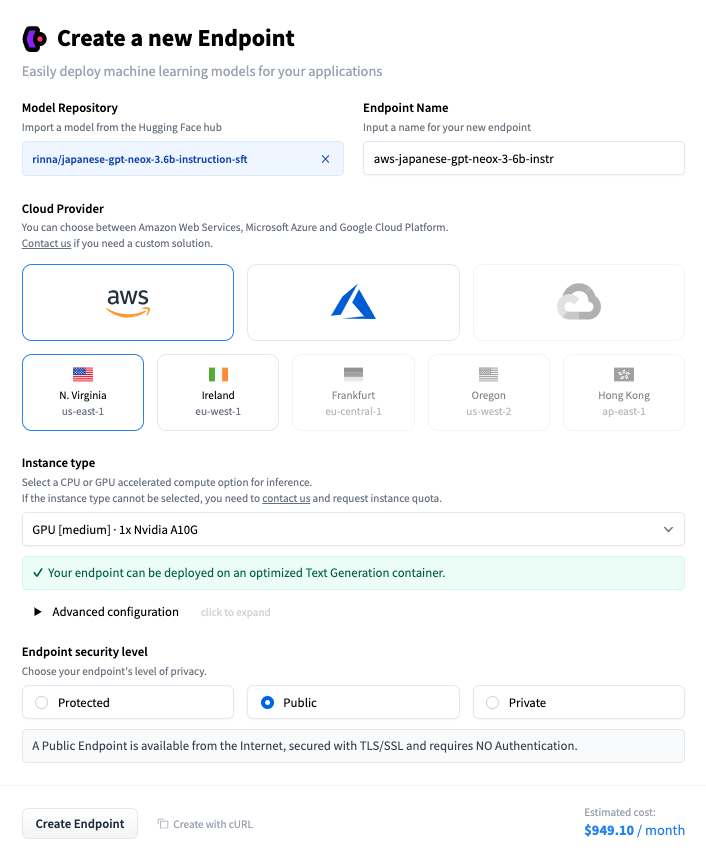This screenshot has width=706, height=861.
Task: Expand the Advanced configuration section
Action: tap(114, 612)
